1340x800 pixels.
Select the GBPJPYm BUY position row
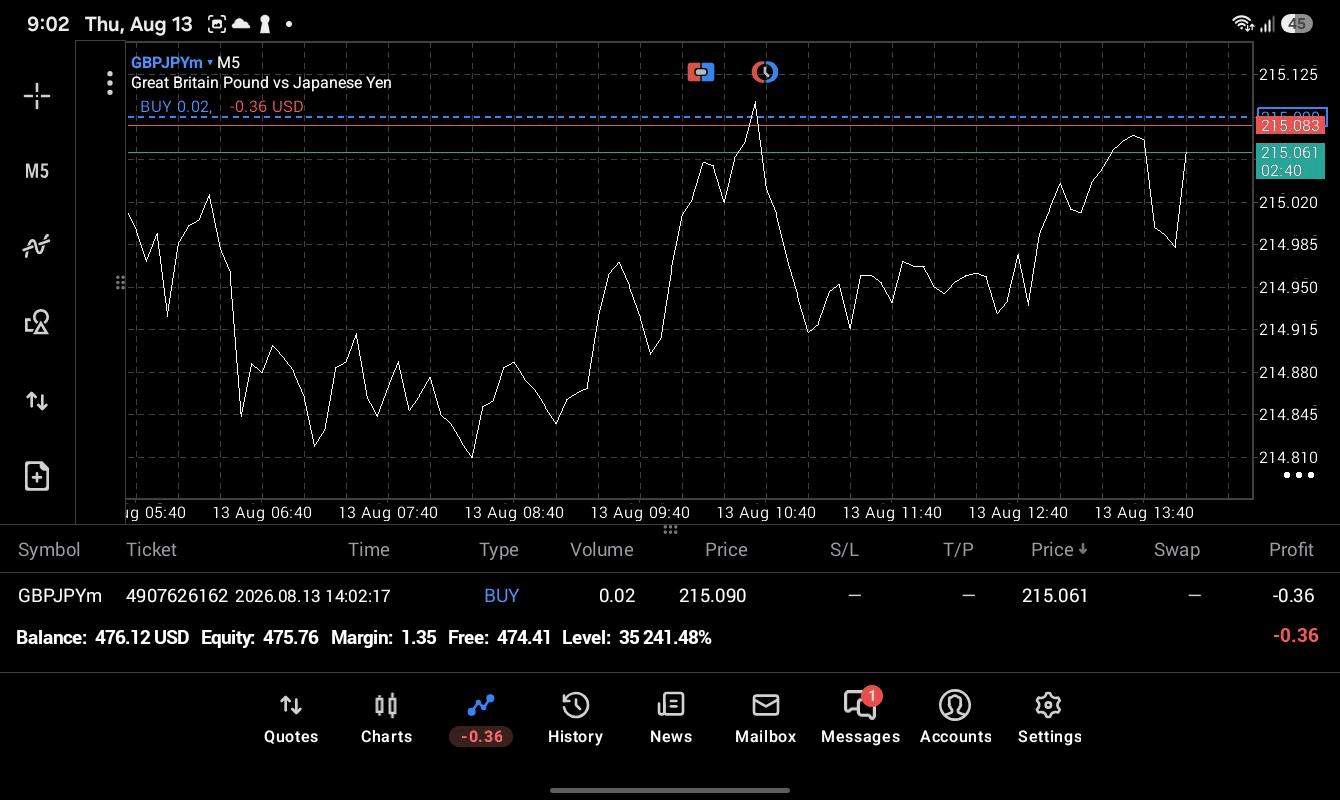(670, 595)
